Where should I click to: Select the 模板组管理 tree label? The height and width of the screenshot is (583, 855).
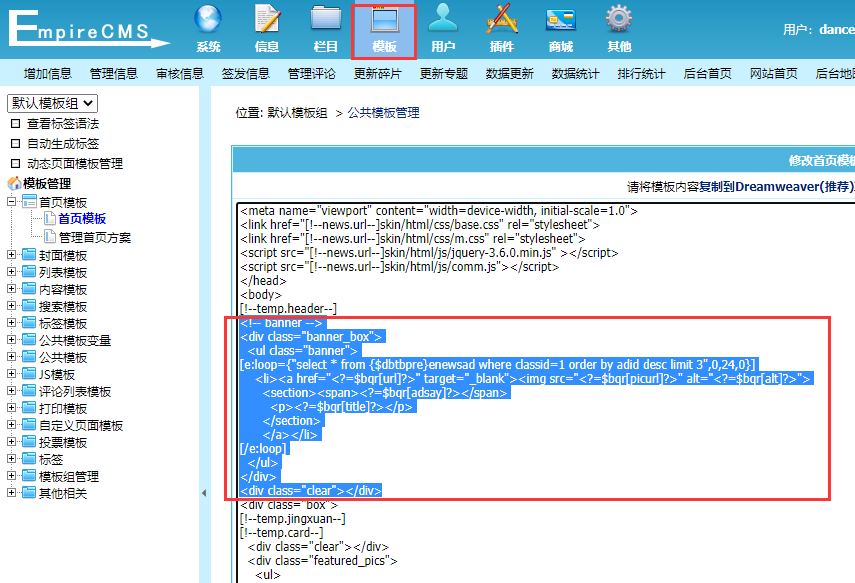[69, 476]
